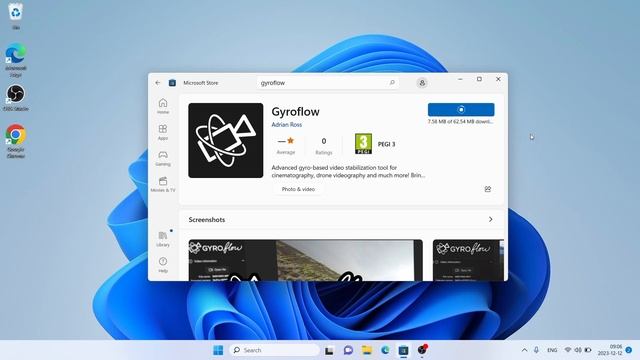This screenshot has height=360, width=640.
Task: Open Recycle Bin desktop icon
Action: 16,16
